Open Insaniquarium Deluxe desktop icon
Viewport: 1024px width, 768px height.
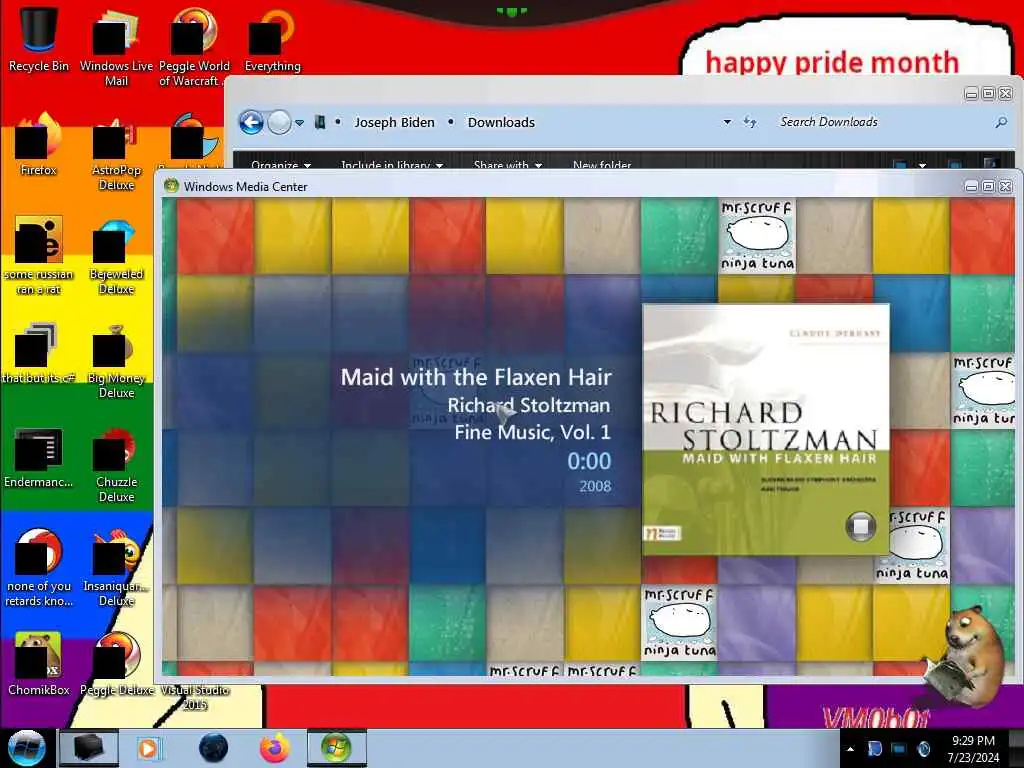coord(116,567)
